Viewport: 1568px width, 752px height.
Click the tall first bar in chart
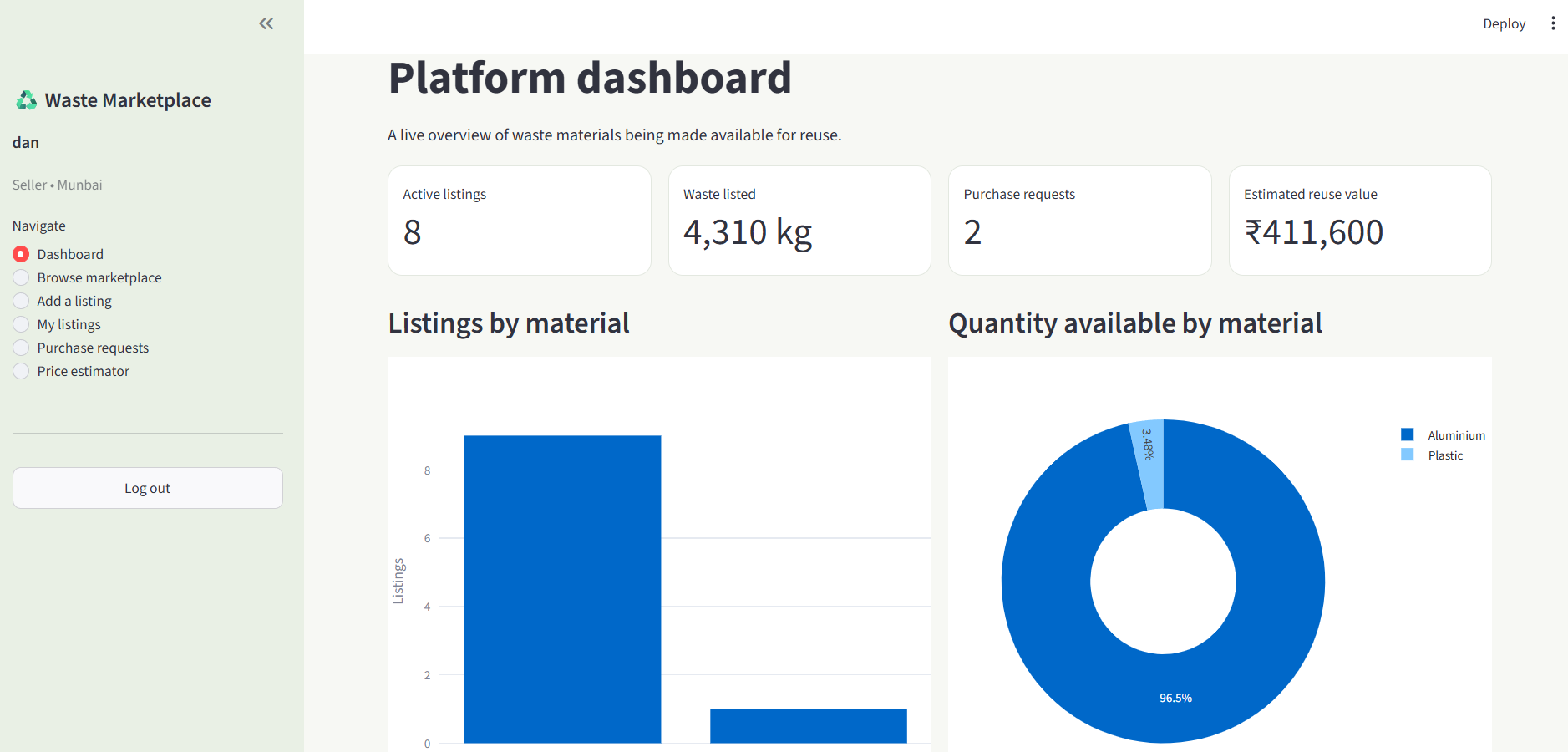click(x=562, y=589)
